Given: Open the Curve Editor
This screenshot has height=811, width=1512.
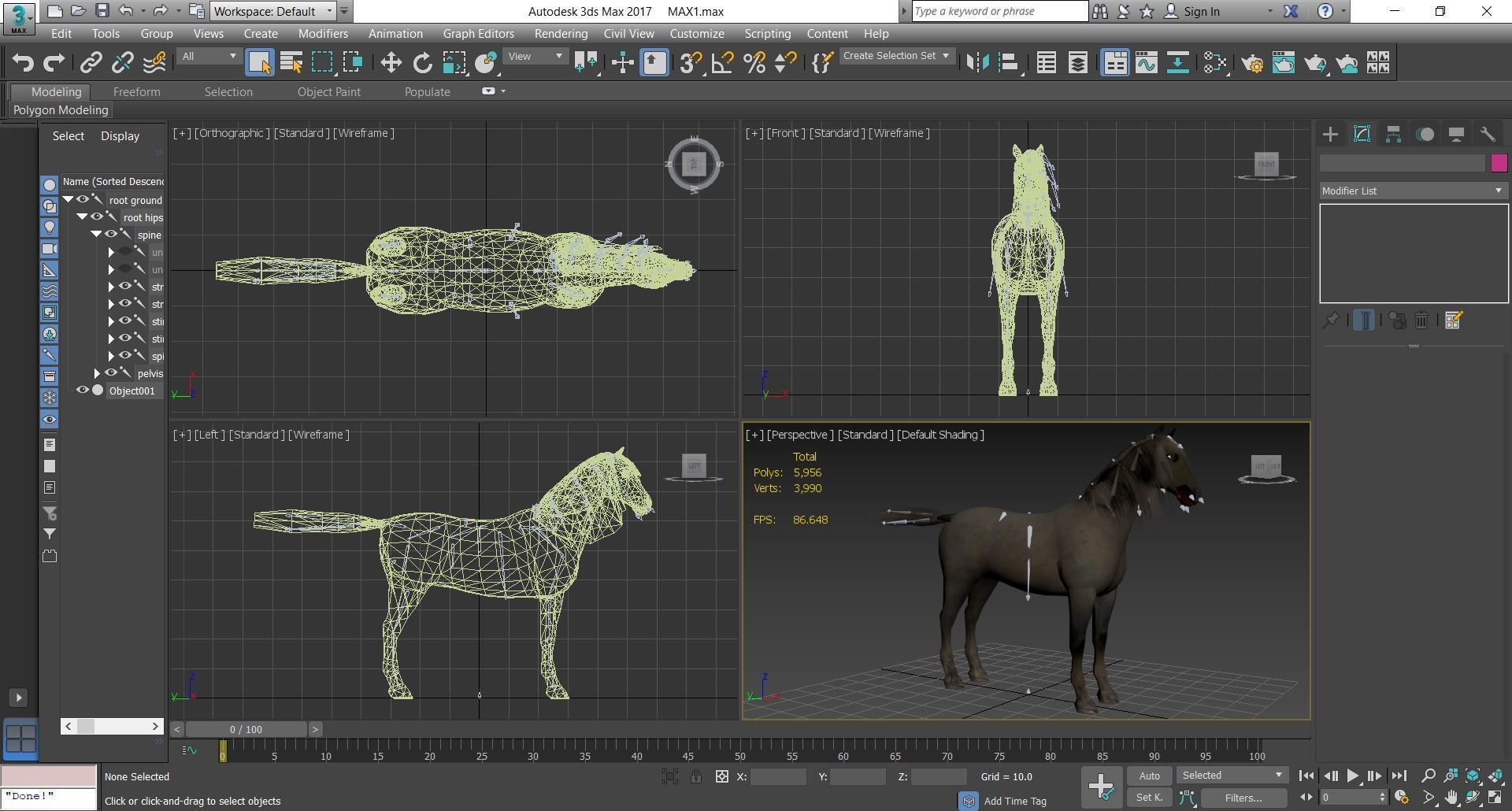Looking at the screenshot, I should coord(1147,62).
